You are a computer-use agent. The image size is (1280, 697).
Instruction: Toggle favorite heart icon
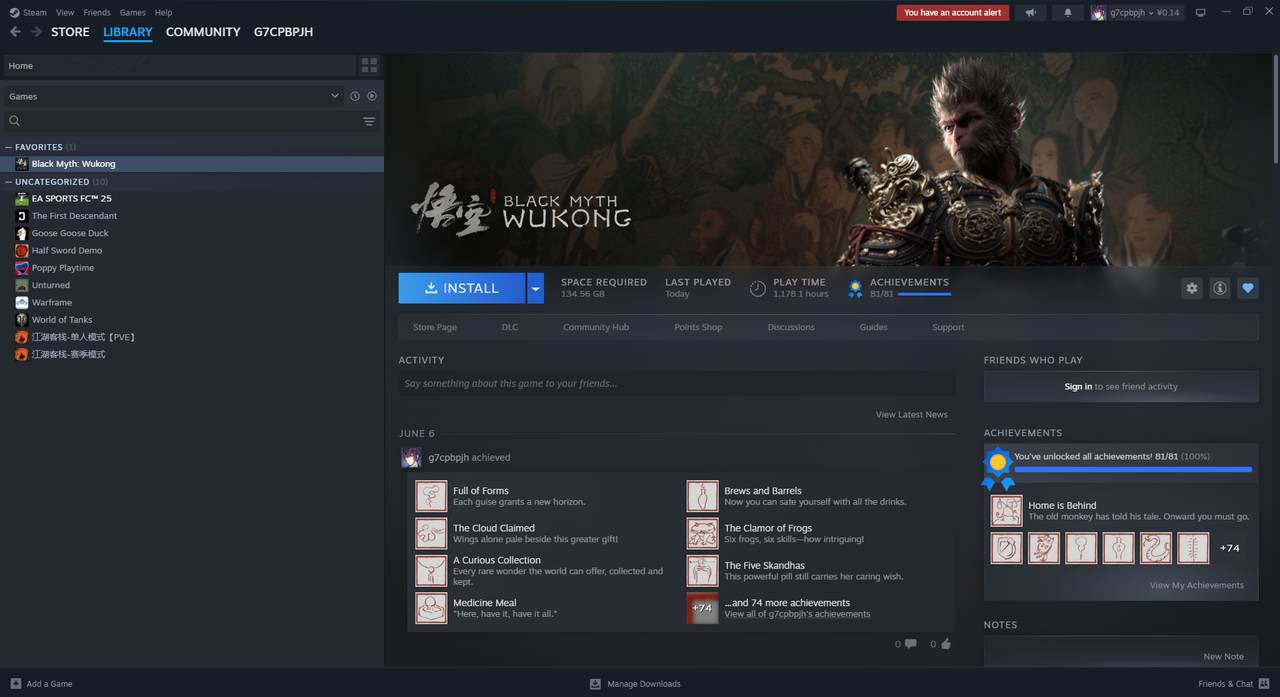coord(1247,288)
